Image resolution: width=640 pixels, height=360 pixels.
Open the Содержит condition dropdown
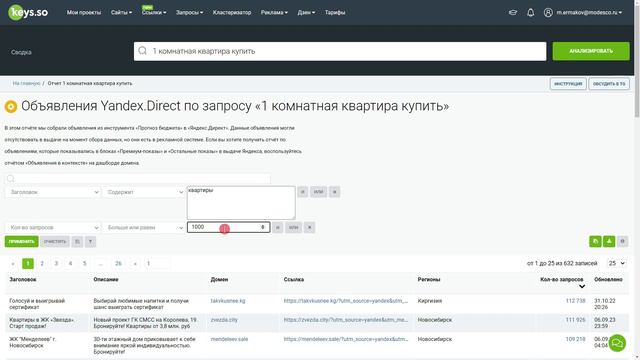pos(144,192)
